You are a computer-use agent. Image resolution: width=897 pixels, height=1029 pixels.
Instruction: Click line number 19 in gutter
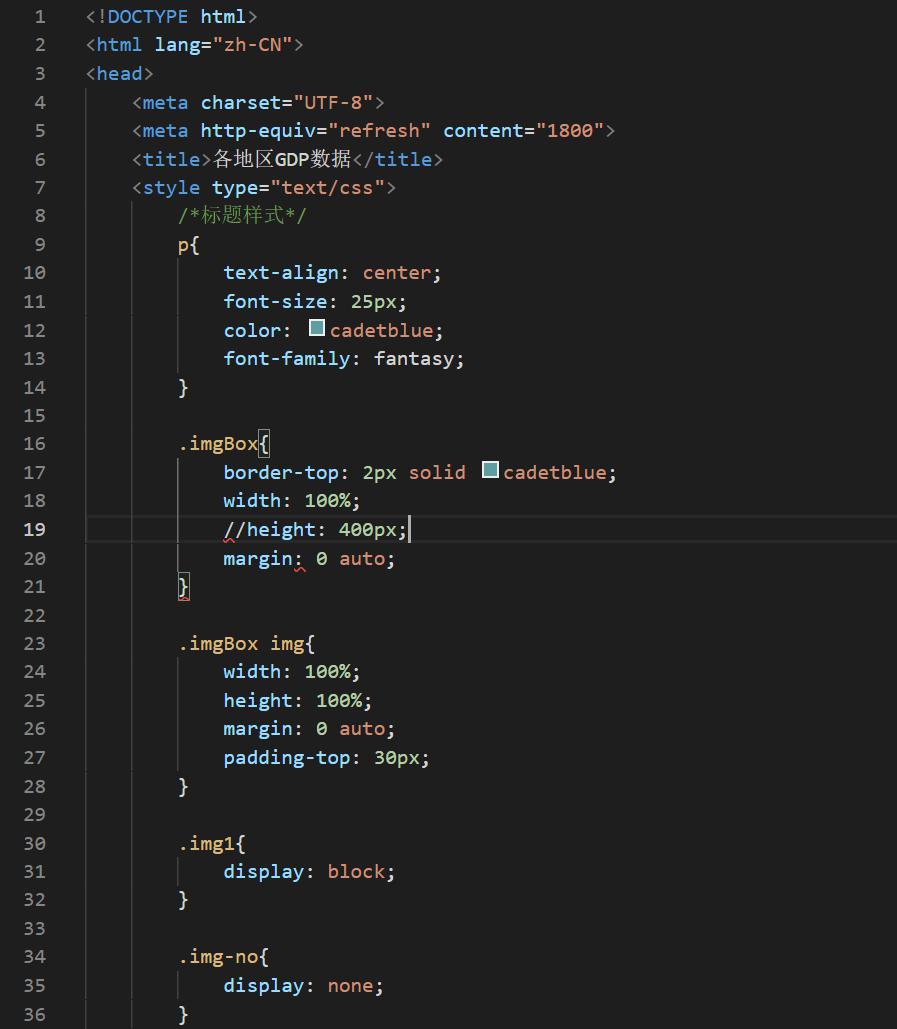click(34, 530)
